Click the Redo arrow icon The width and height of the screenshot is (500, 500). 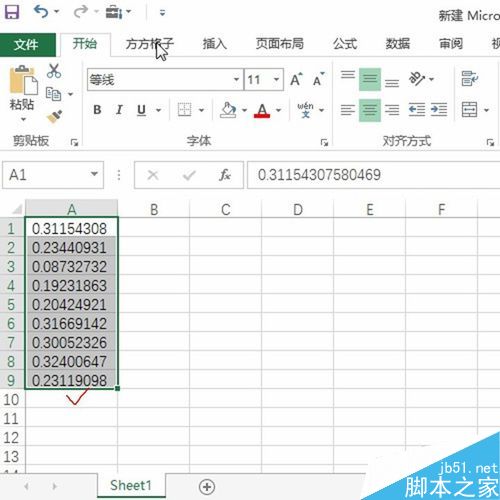pyautogui.click(x=81, y=12)
